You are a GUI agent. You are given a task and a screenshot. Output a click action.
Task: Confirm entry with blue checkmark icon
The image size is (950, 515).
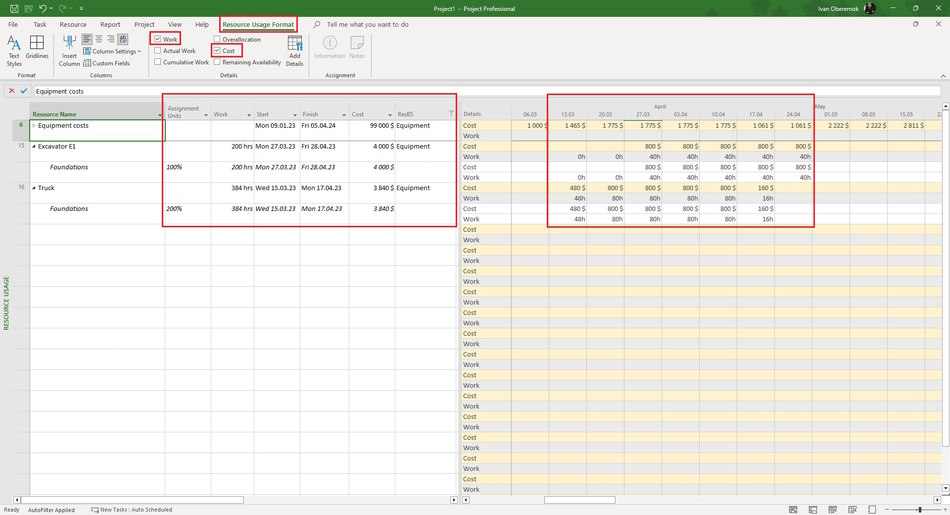point(24,91)
